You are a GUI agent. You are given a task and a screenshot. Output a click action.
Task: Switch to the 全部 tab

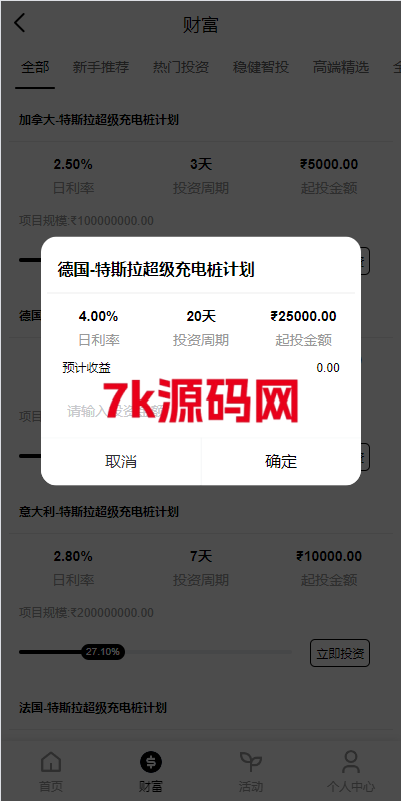[35, 67]
